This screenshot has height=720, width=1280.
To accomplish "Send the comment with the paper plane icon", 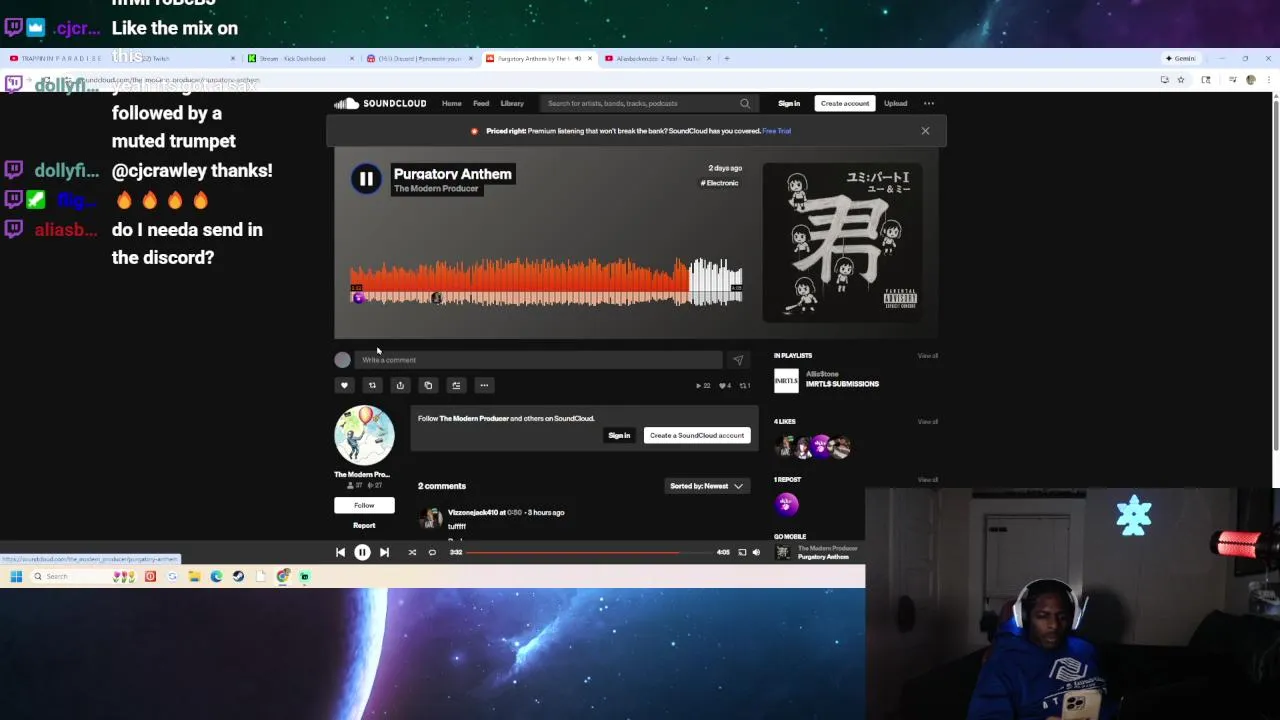I will tap(738, 360).
